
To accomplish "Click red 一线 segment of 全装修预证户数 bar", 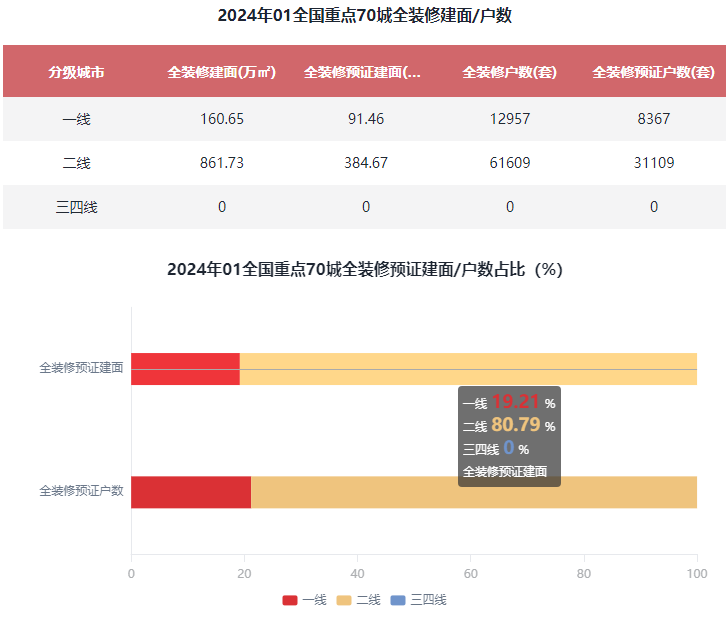I will tap(190, 492).
